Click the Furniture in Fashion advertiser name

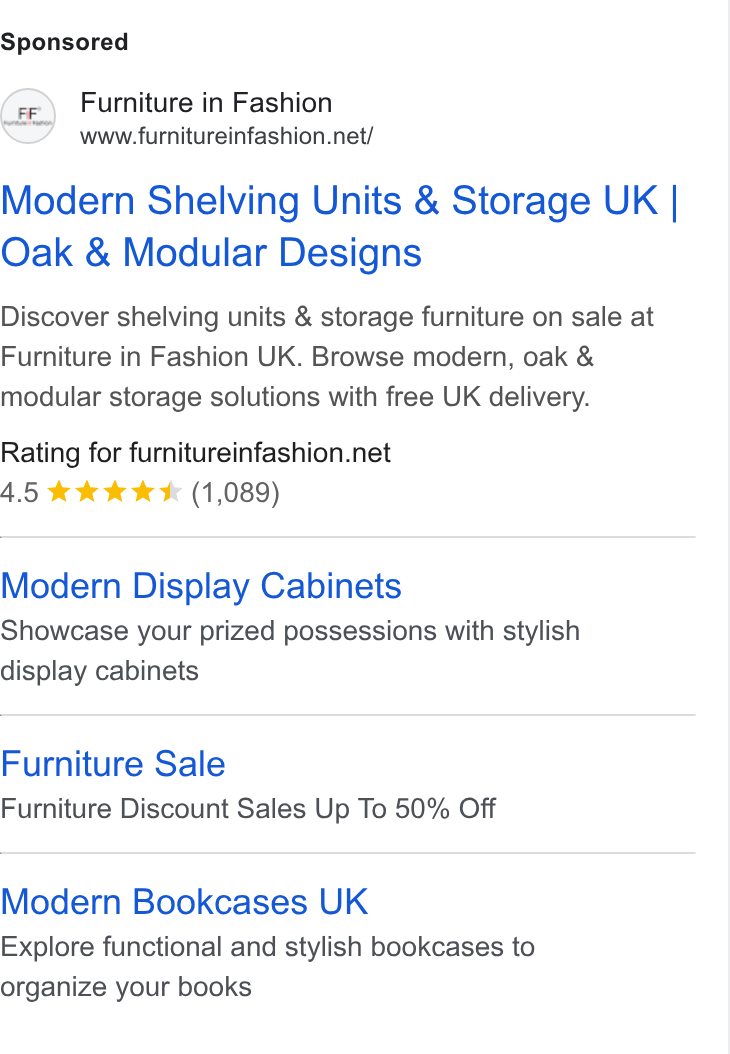[206, 103]
